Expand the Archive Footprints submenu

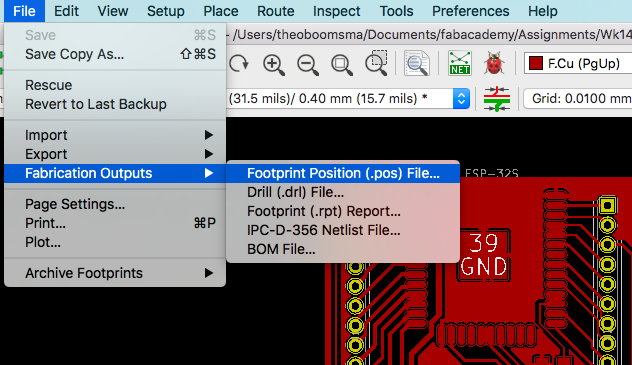click(115, 273)
